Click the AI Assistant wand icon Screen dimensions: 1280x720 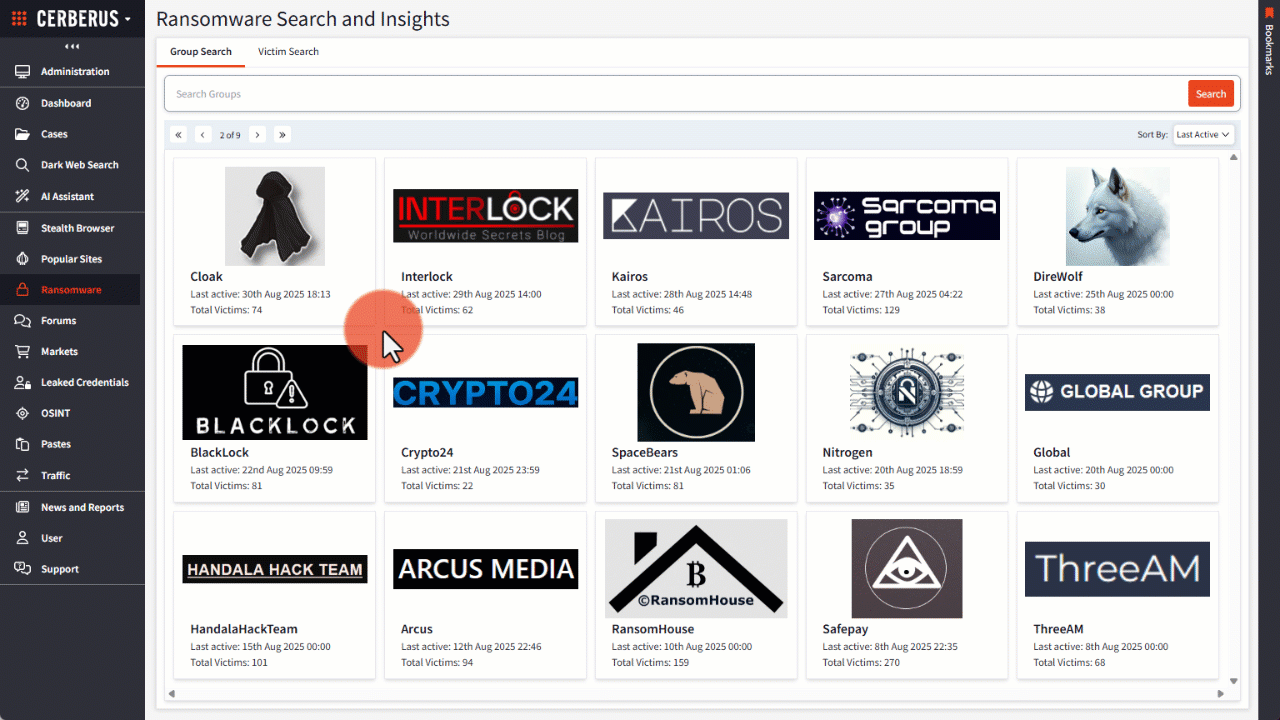pyautogui.click(x=22, y=196)
